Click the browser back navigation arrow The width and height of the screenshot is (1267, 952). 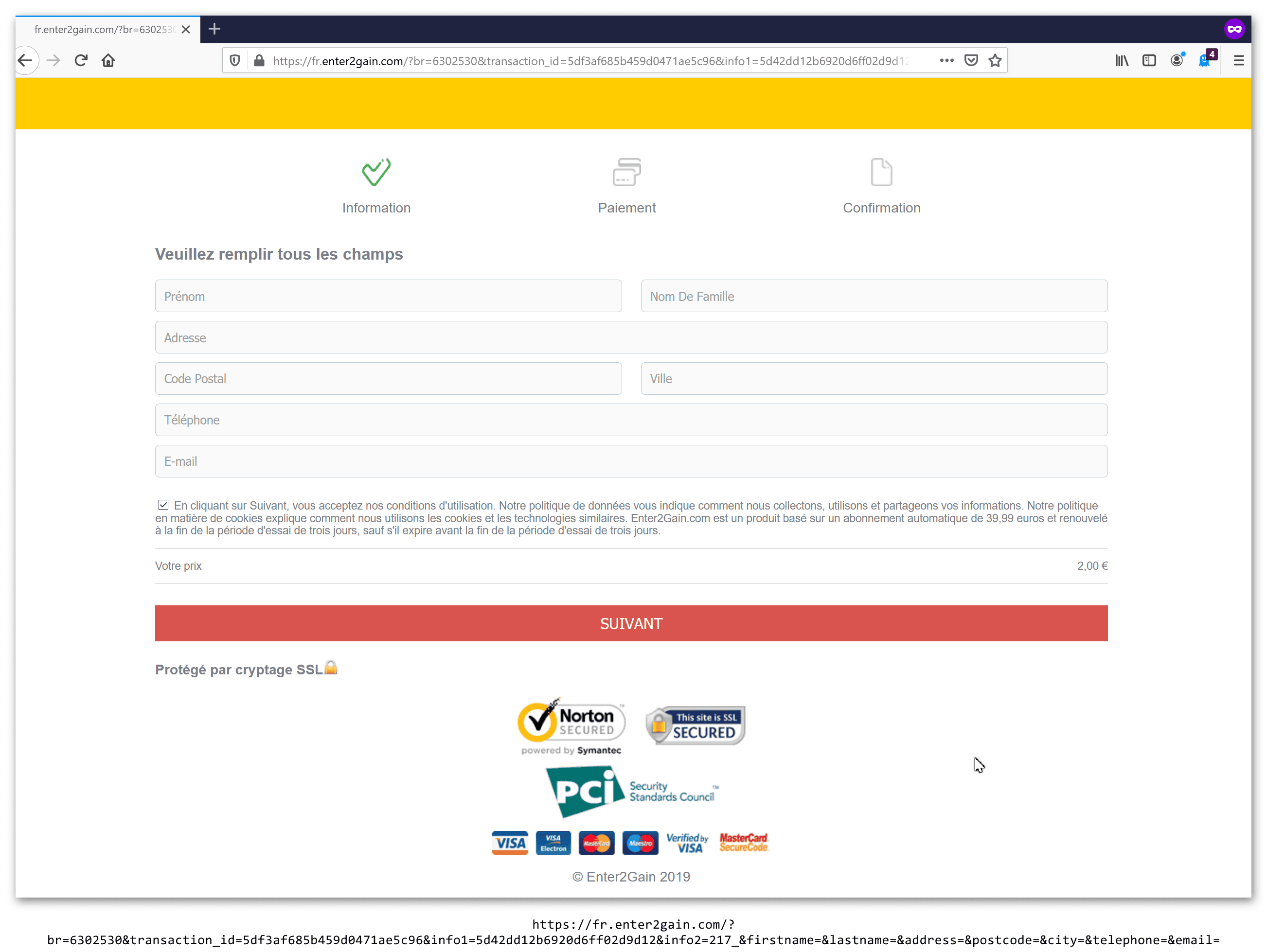tap(26, 60)
